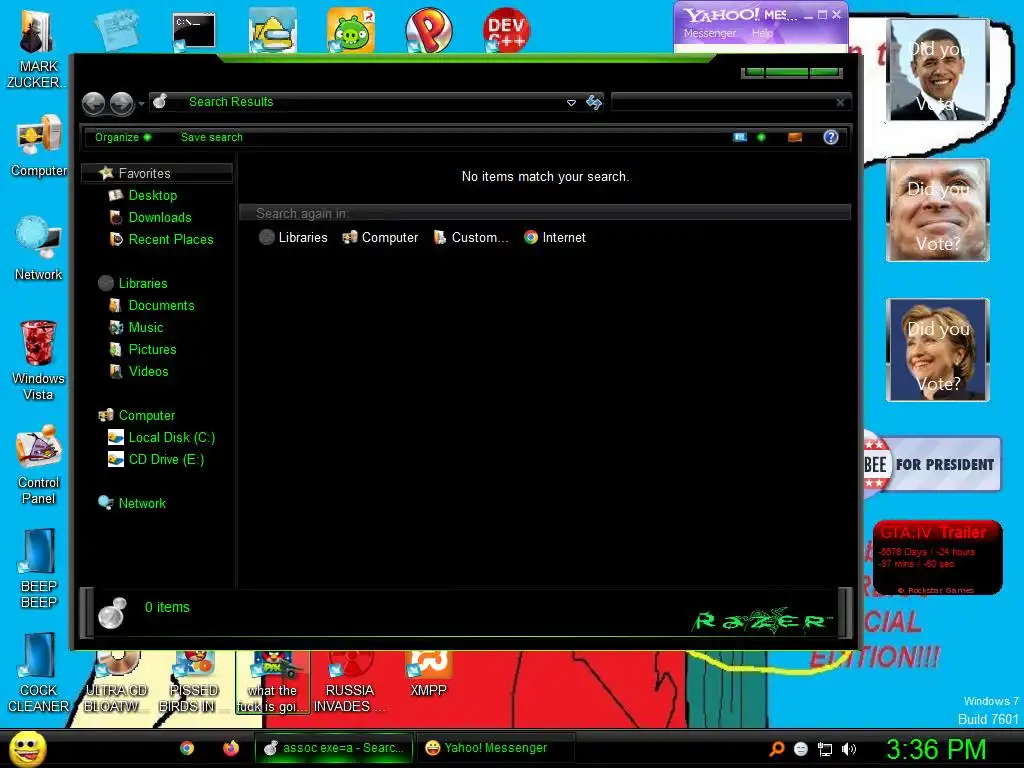Viewport: 1024px width, 768px height.
Task: Switch to Yahoo! Messenger taskbar button
Action: (x=495, y=748)
